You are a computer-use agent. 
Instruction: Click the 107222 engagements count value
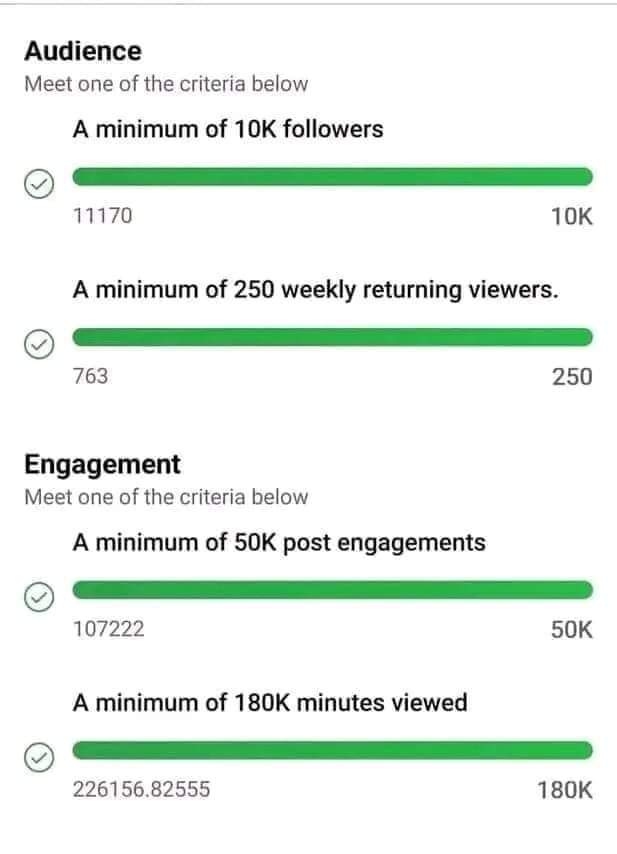pyautogui.click(x=109, y=629)
